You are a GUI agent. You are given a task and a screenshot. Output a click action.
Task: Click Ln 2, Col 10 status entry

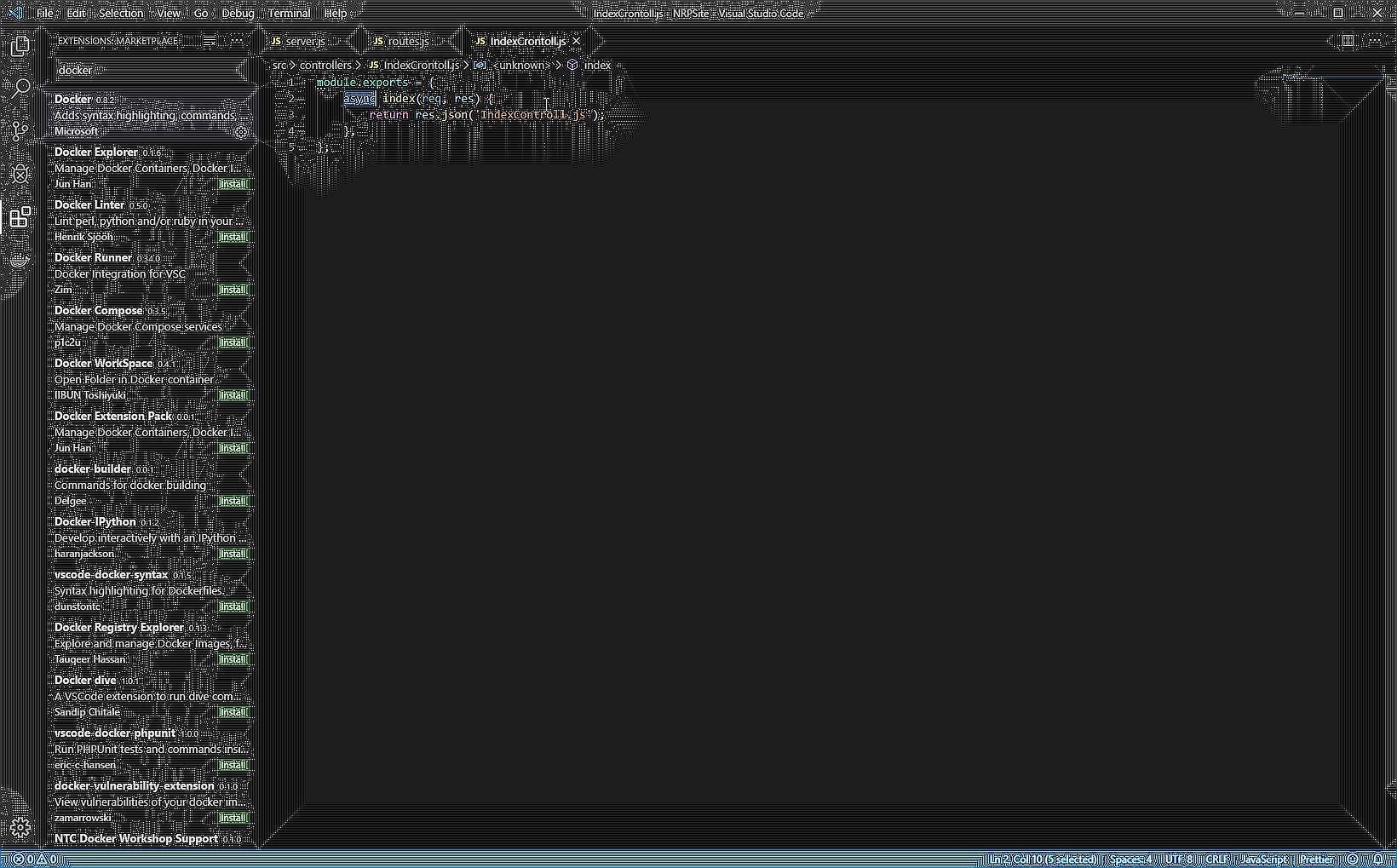[x=1043, y=859]
